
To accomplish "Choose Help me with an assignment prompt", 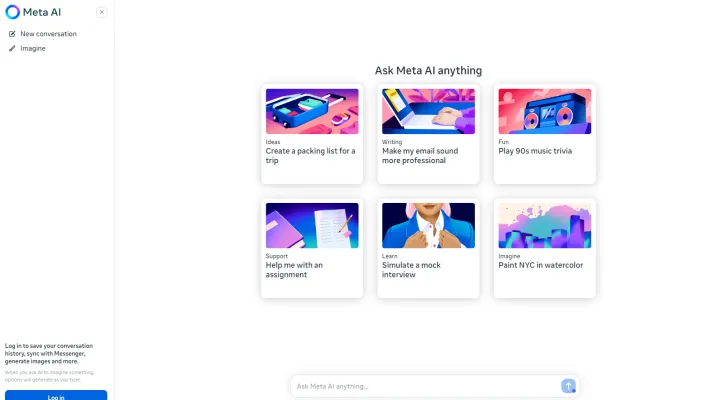I will click(x=294, y=270).
